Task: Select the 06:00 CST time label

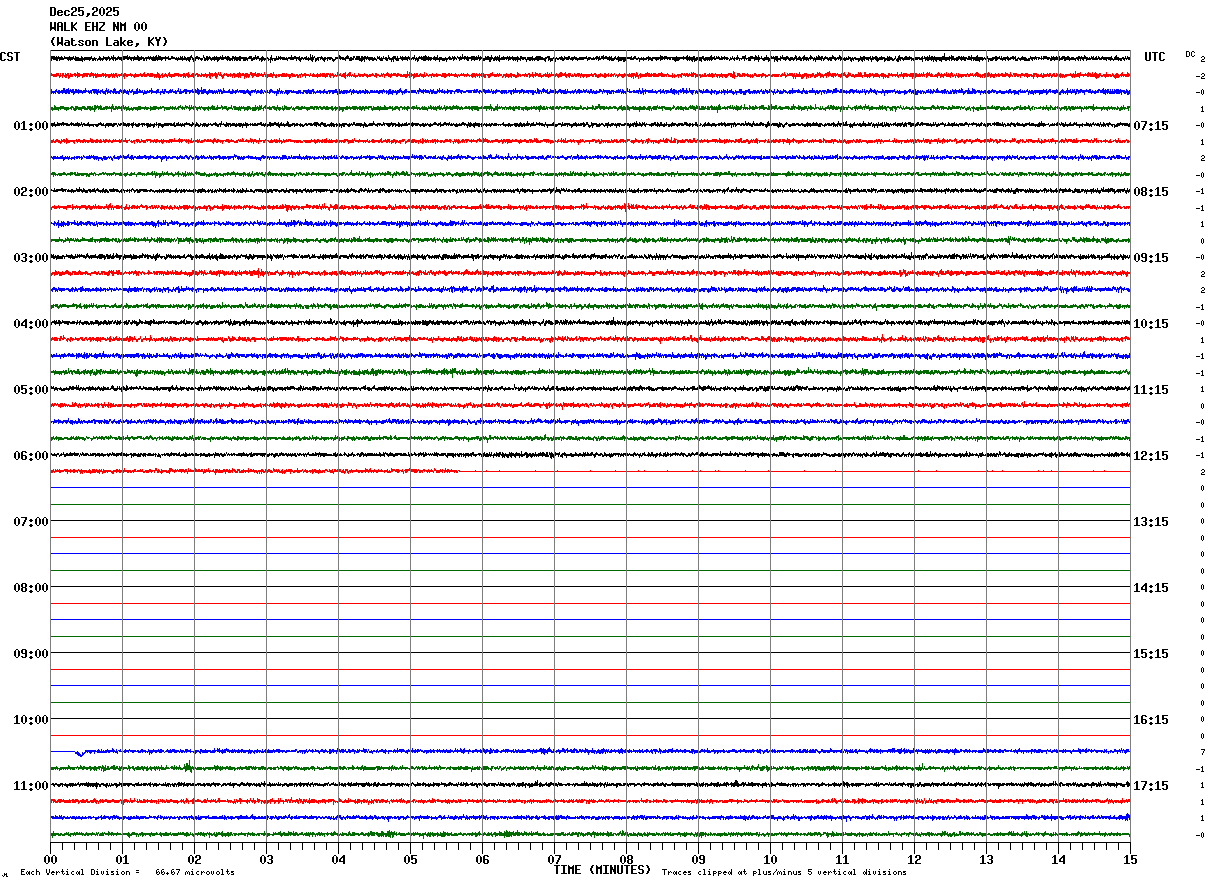Action: 31,456
